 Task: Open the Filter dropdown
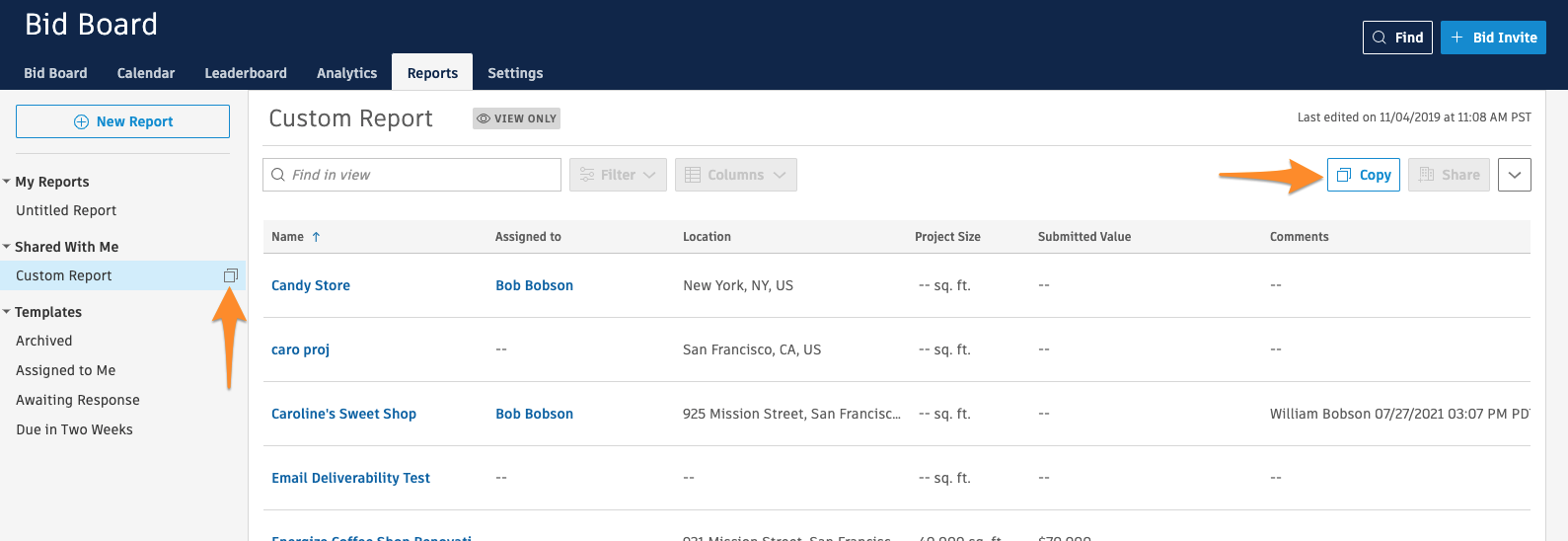pos(618,175)
